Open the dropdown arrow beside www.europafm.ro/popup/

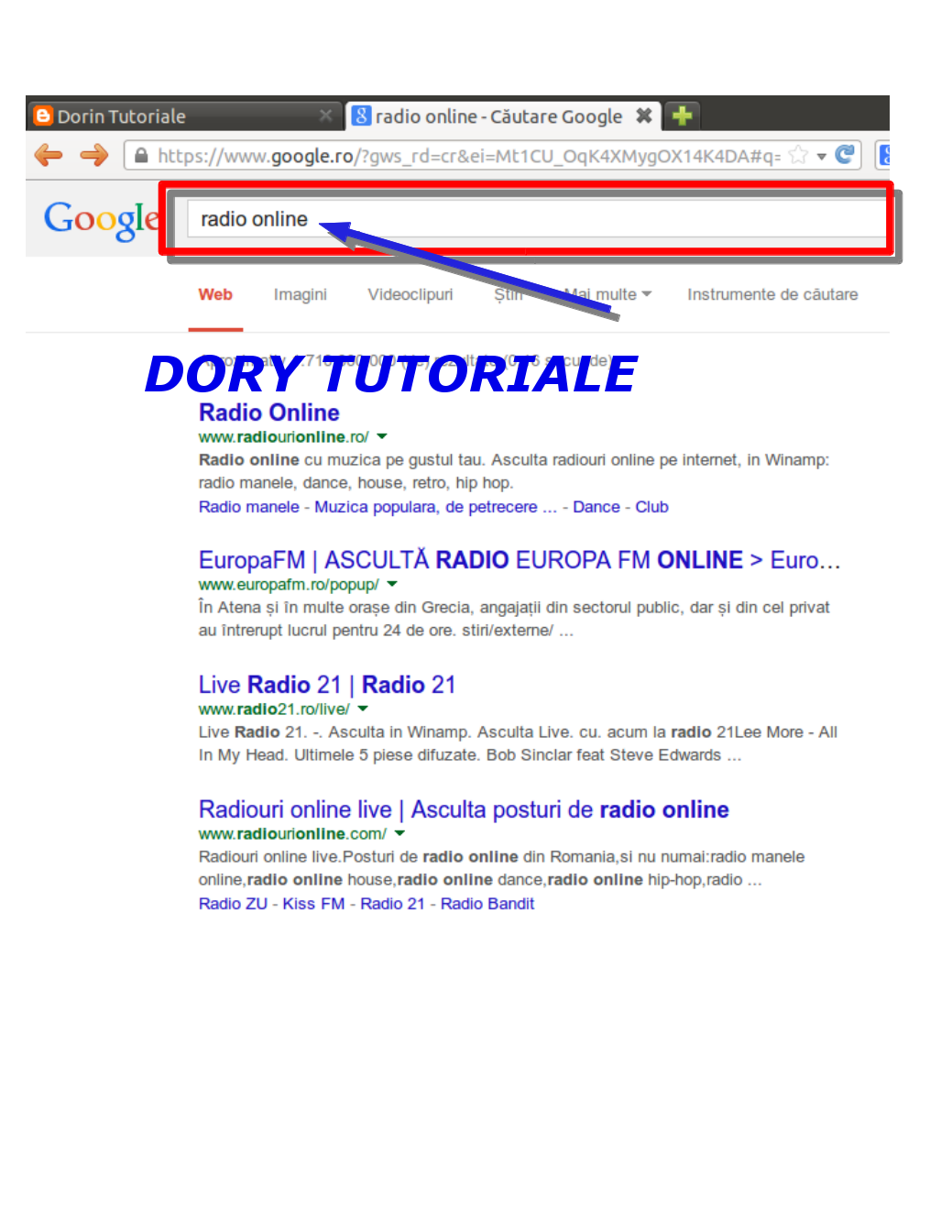click(392, 584)
